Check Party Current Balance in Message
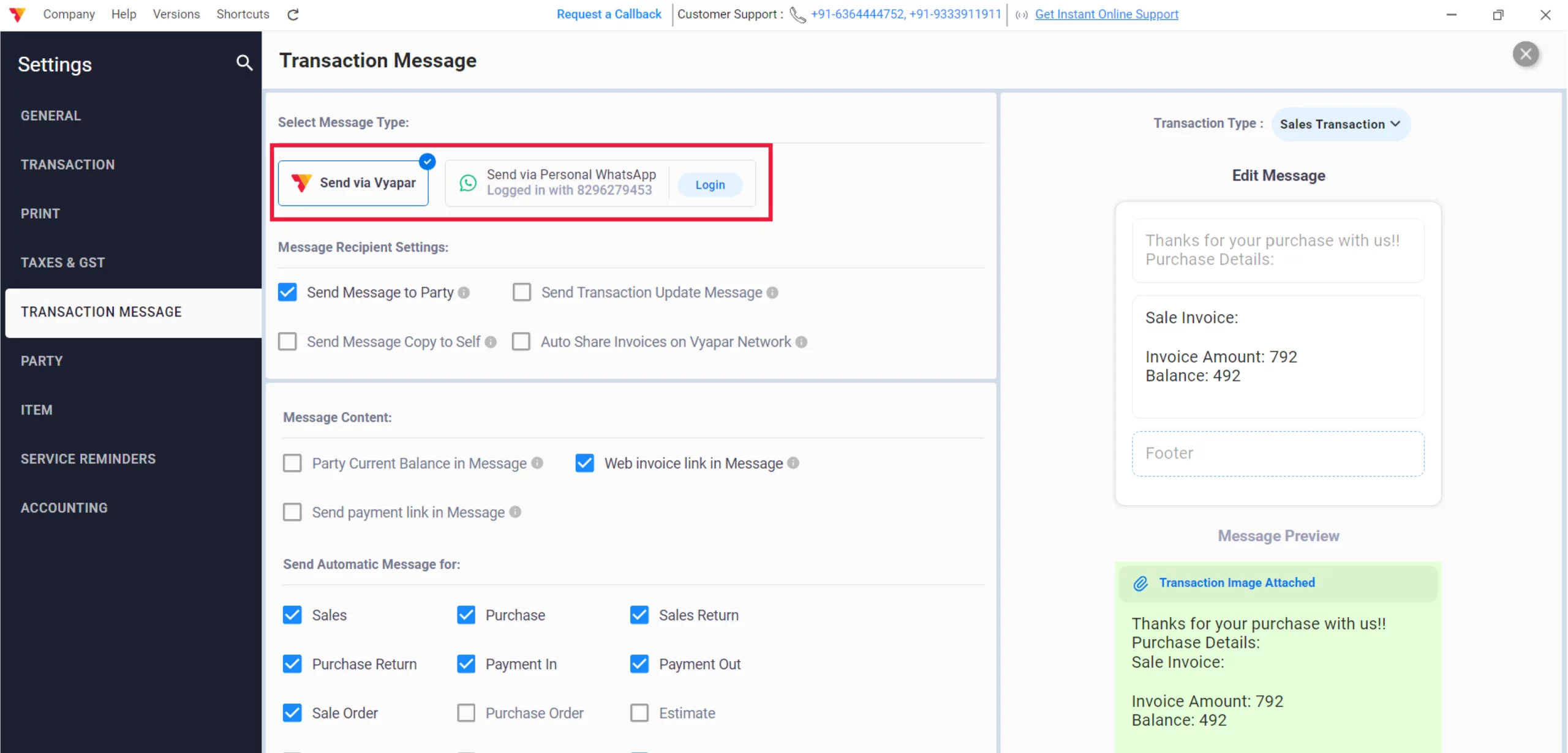This screenshot has height=753, width=1568. click(293, 463)
